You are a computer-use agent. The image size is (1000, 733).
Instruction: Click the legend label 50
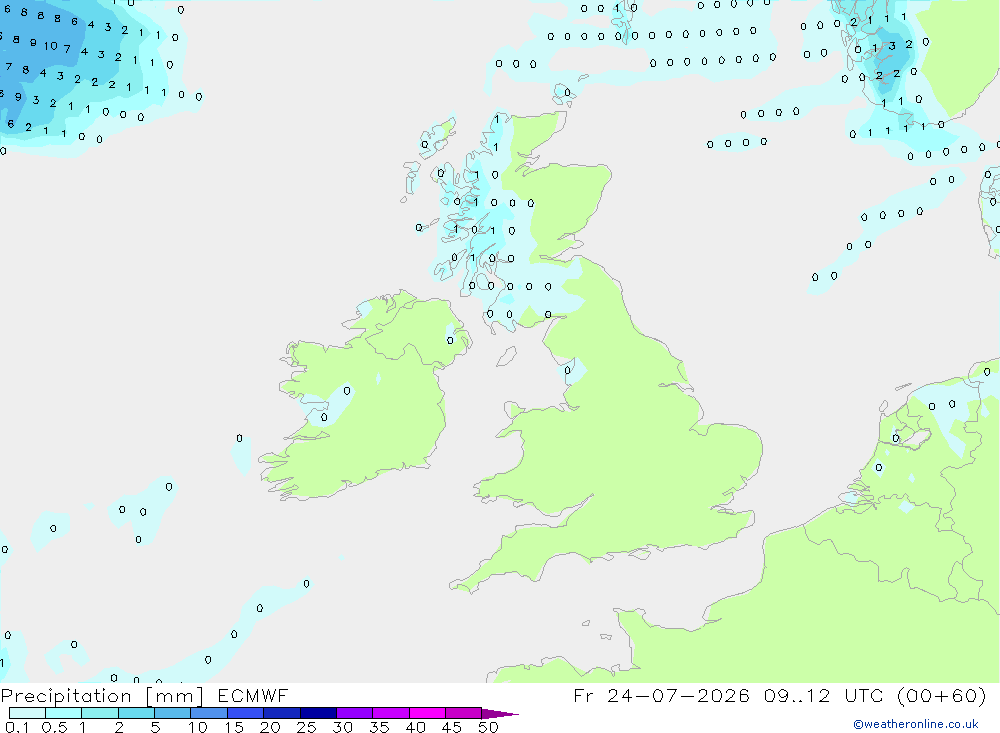pos(489,727)
